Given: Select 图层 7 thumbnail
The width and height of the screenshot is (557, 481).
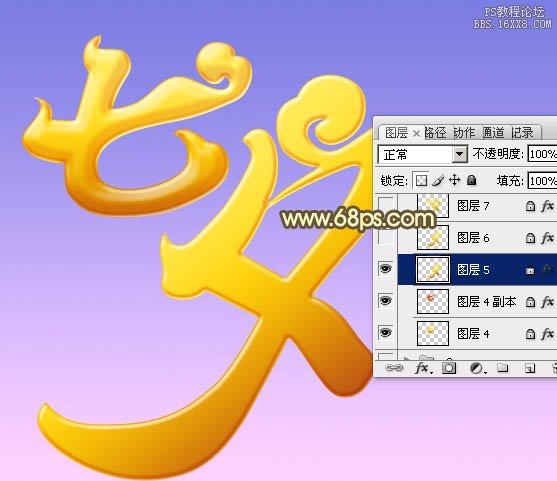Looking at the screenshot, I should point(433,205).
